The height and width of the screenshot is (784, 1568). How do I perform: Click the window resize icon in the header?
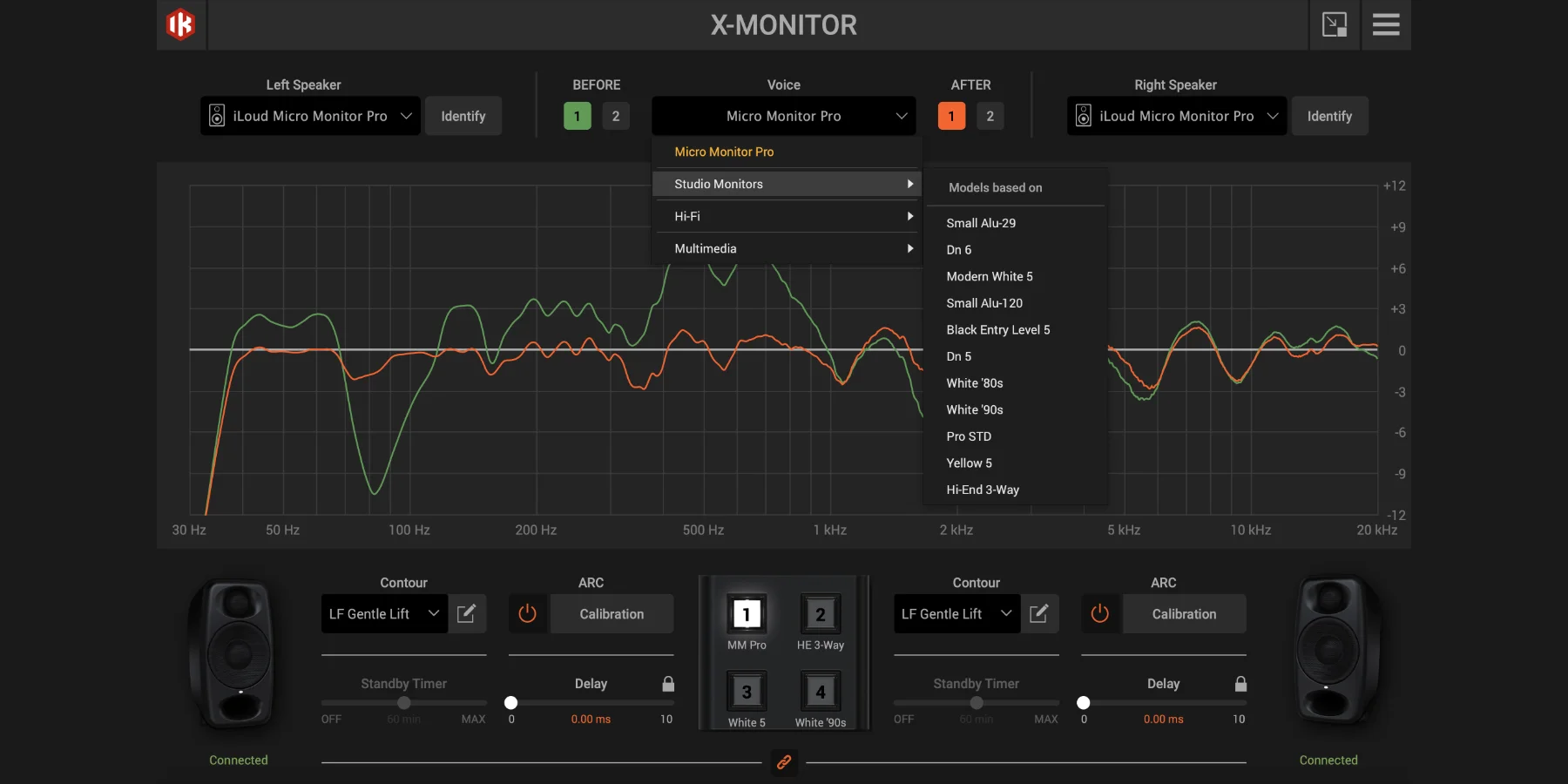click(x=1334, y=24)
